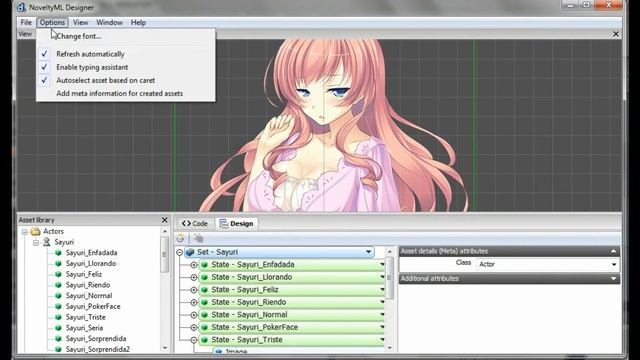Click green cube icon beside Sayuri_Enfadada in library
Image resolution: width=640 pixels, height=360 pixels.
point(58,253)
